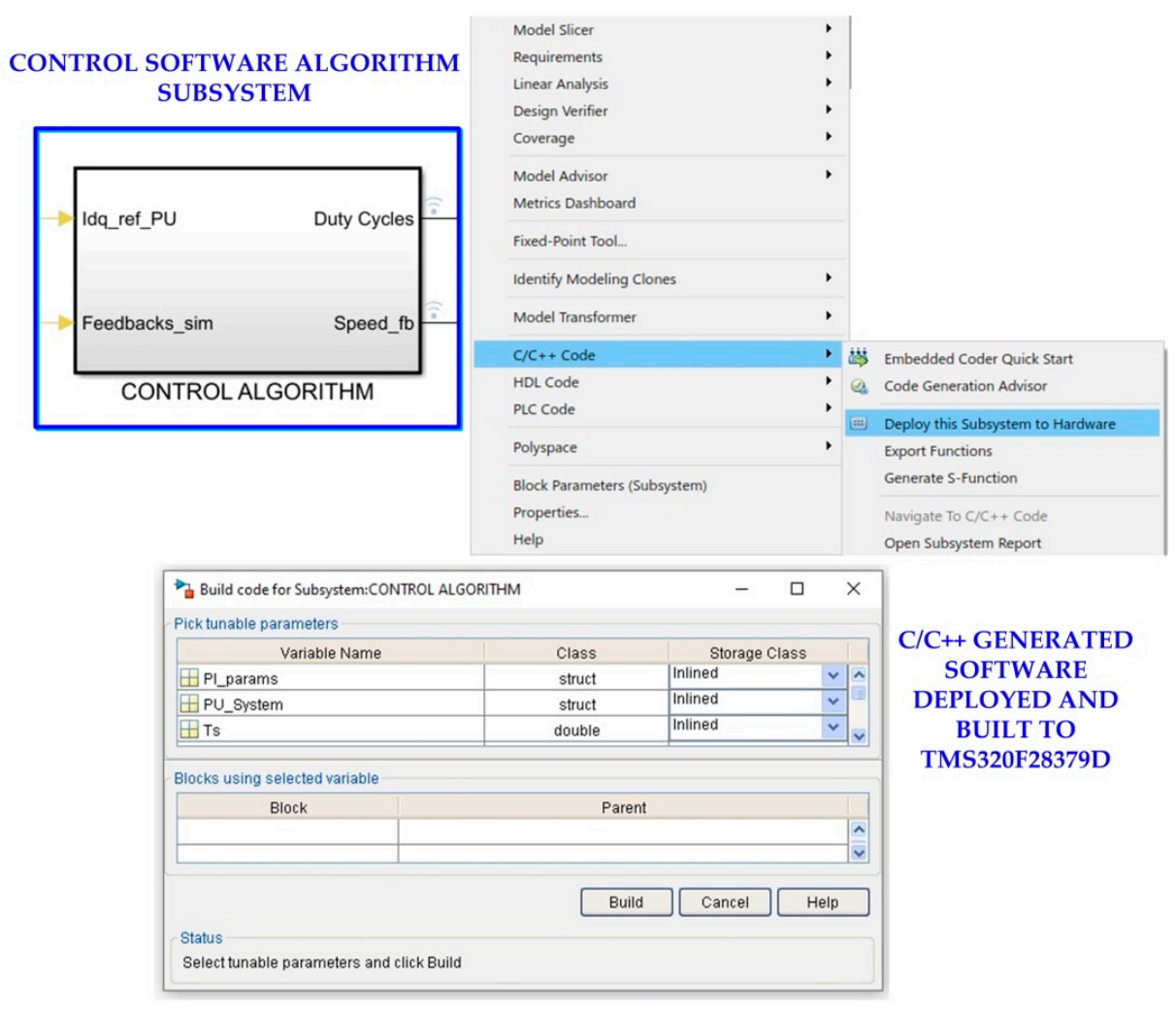Click the Code Generation Advisor icon
The image size is (1176, 1010).
859,386
